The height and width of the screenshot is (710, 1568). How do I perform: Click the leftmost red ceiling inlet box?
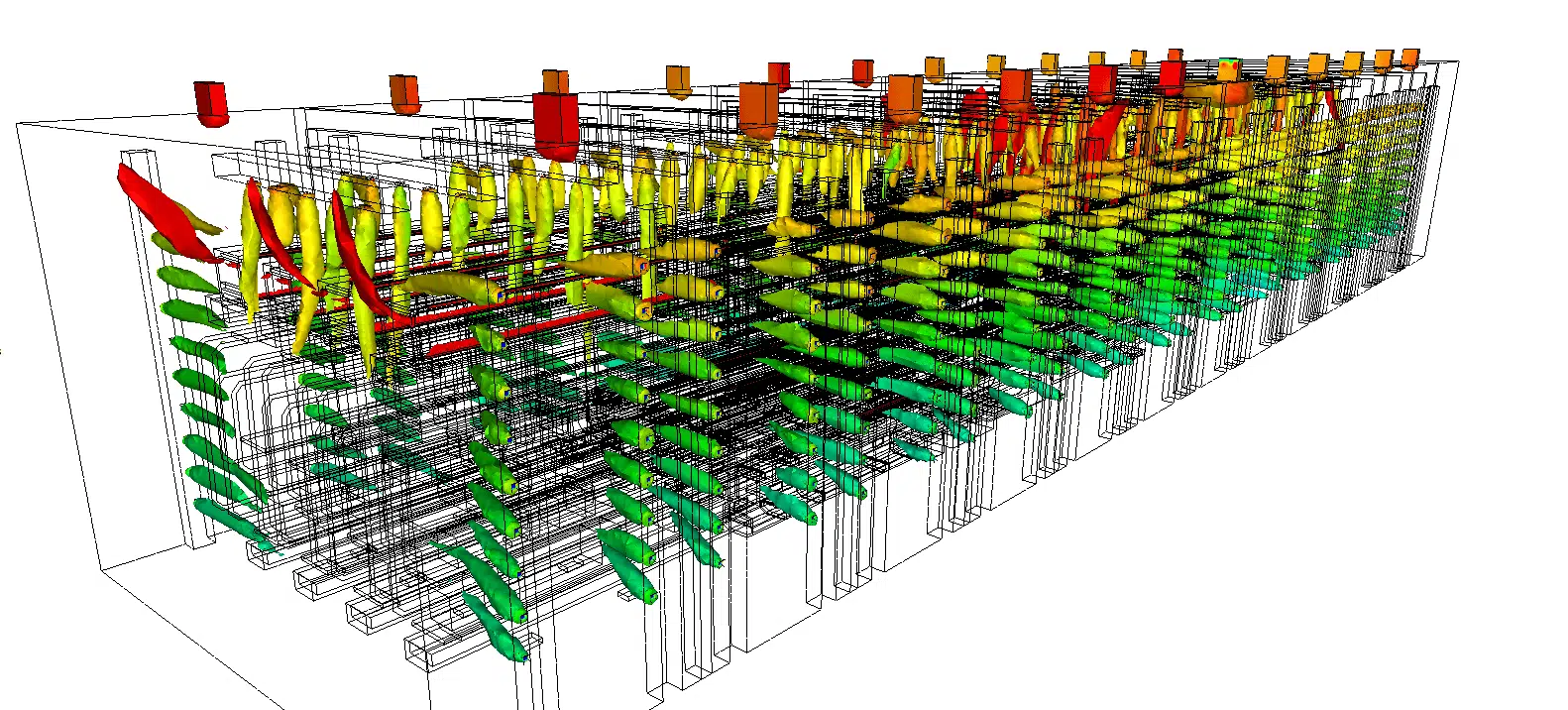(x=210, y=103)
